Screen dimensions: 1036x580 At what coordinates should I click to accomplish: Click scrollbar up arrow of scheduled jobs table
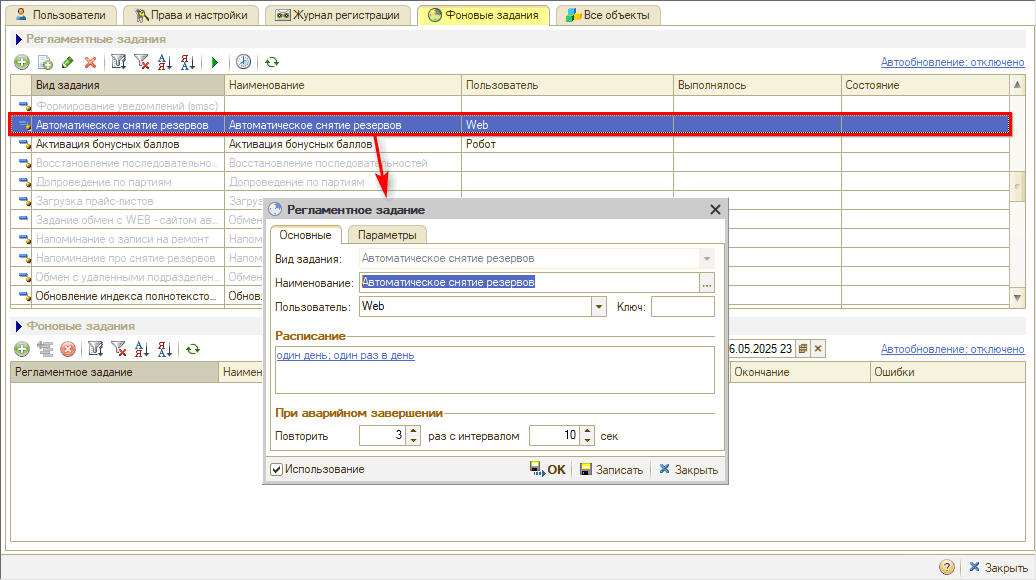(x=1018, y=85)
